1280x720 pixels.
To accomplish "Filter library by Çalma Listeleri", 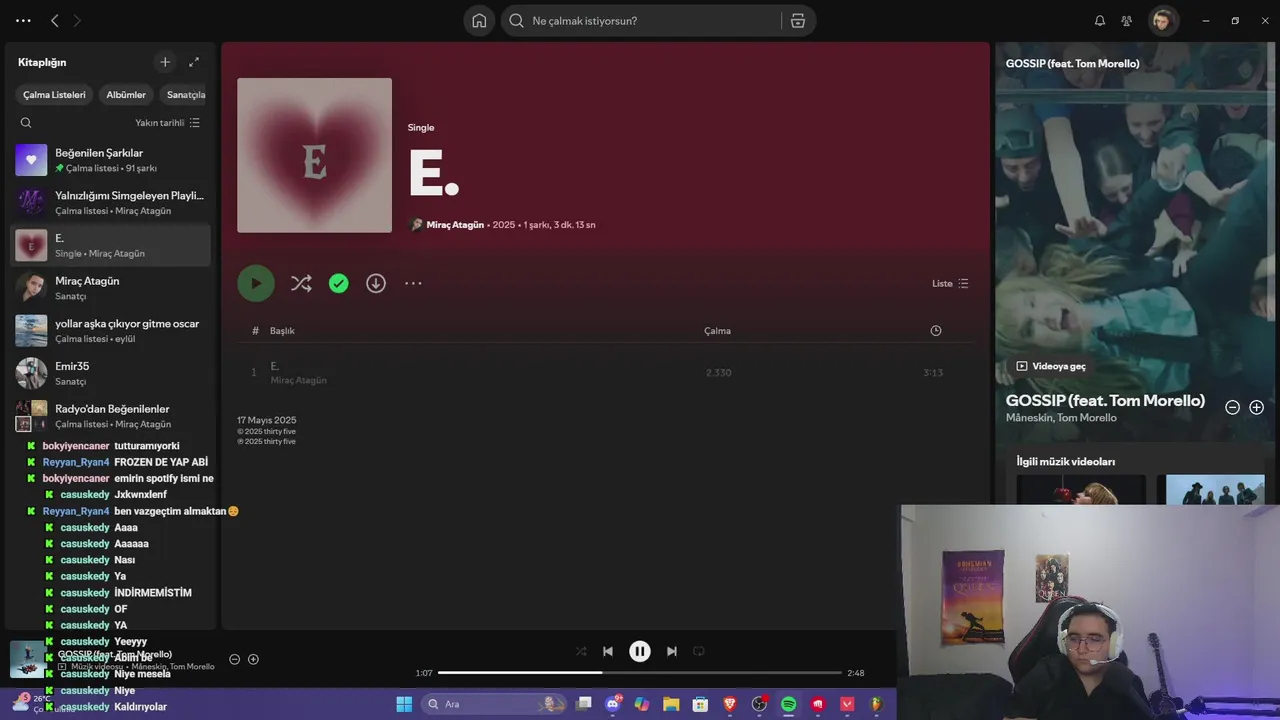I will click(x=54, y=95).
